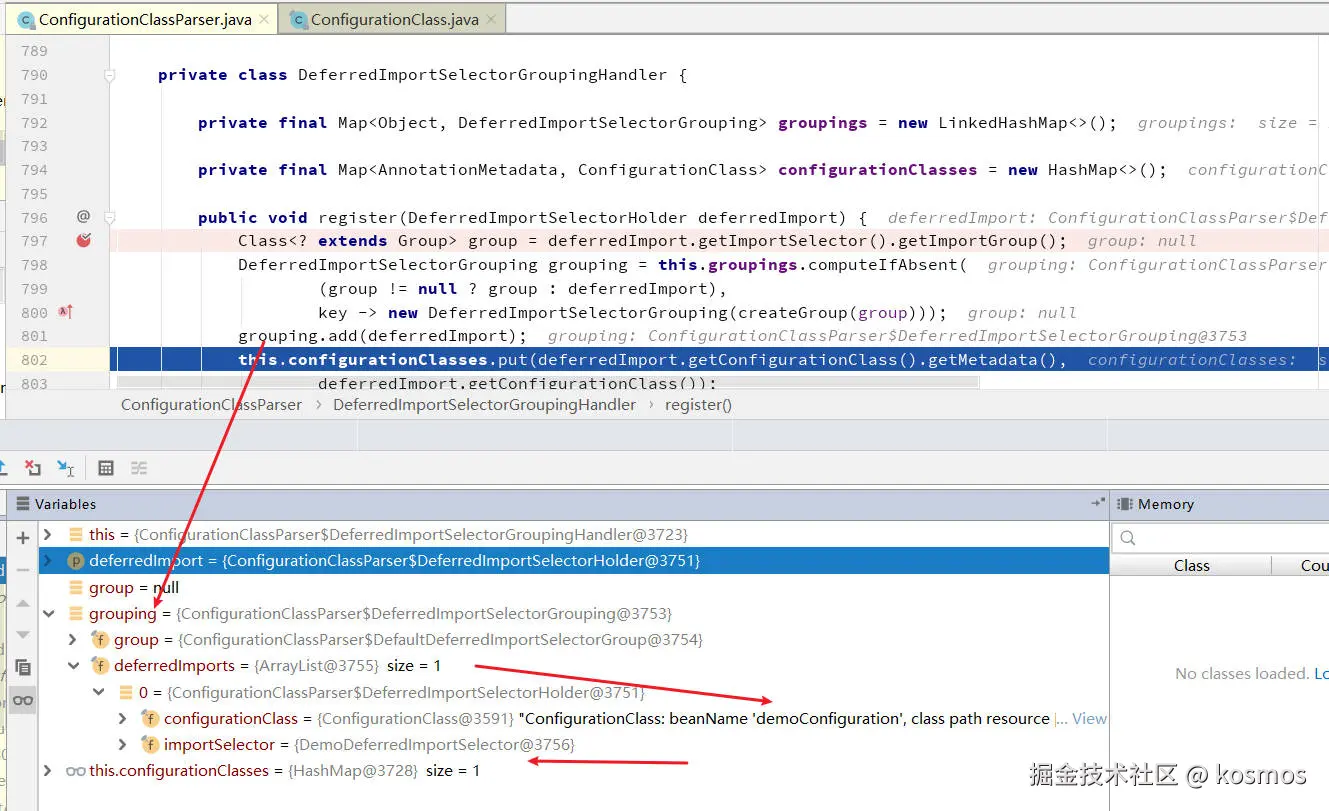The height and width of the screenshot is (811, 1329).
Task: Move watch up with arrow icon
Action: coord(23,602)
